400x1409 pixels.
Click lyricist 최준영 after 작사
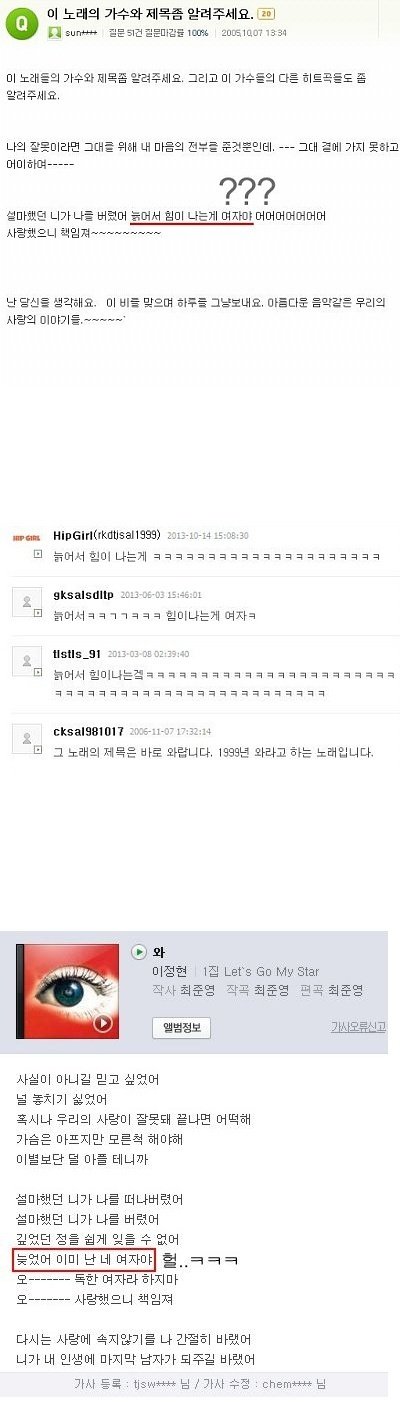199,990
